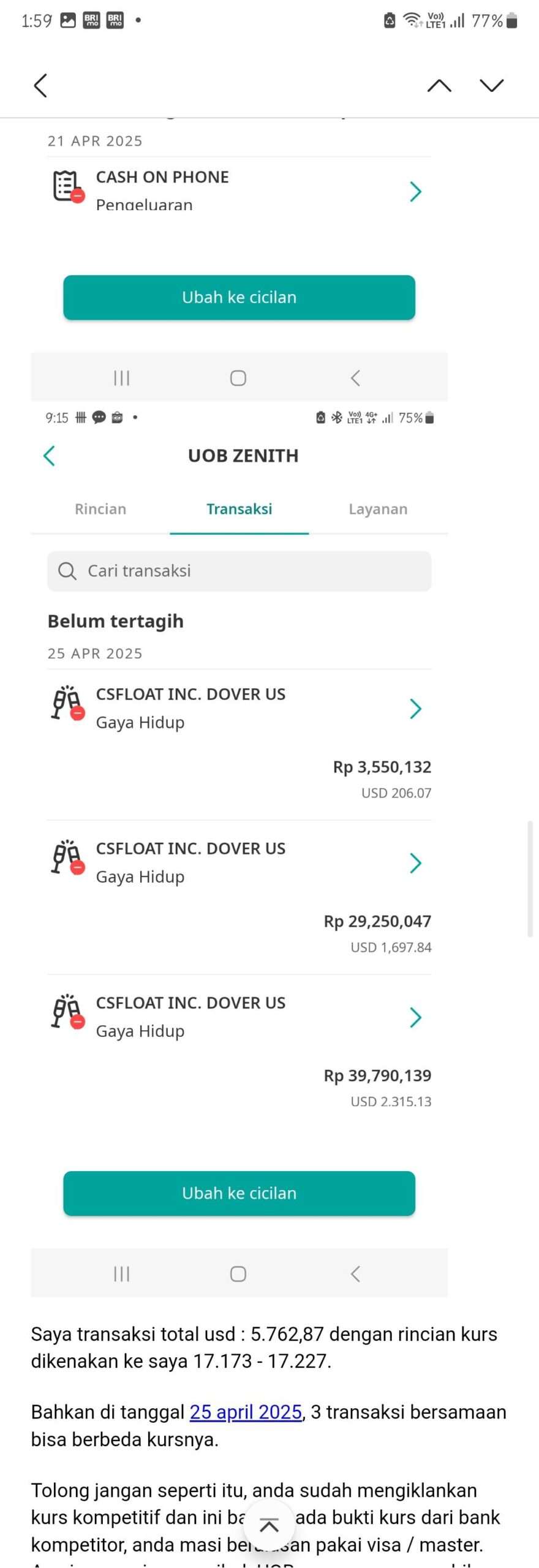Tap the UOB Zenith teal back arrow

pos(50,456)
